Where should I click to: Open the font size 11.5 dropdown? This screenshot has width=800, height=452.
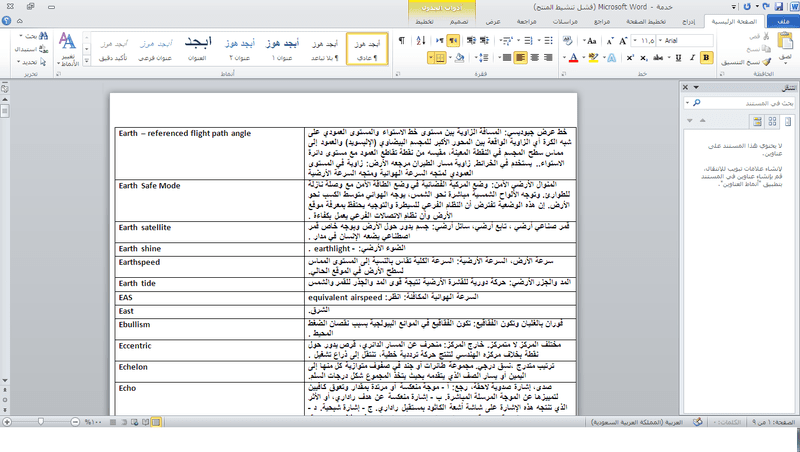[635, 41]
